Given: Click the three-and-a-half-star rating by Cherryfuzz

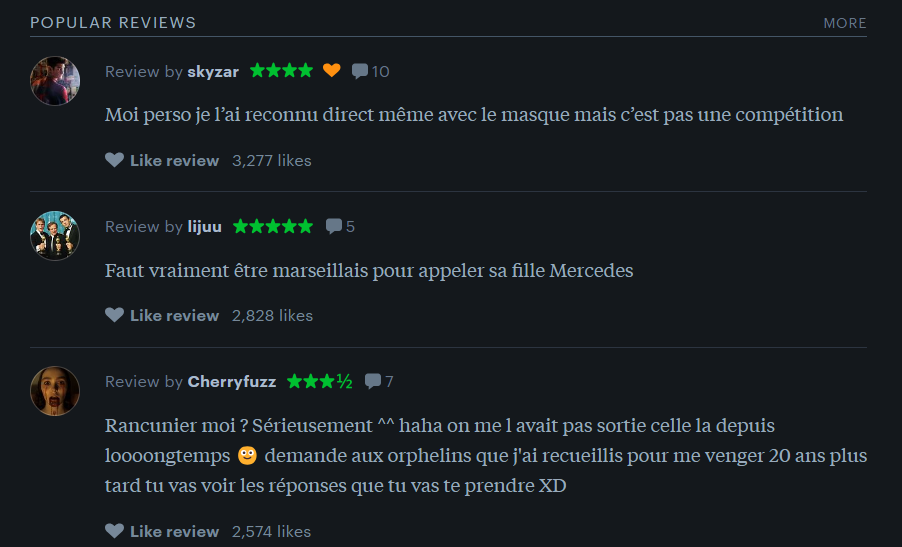Looking at the screenshot, I should 319,381.
